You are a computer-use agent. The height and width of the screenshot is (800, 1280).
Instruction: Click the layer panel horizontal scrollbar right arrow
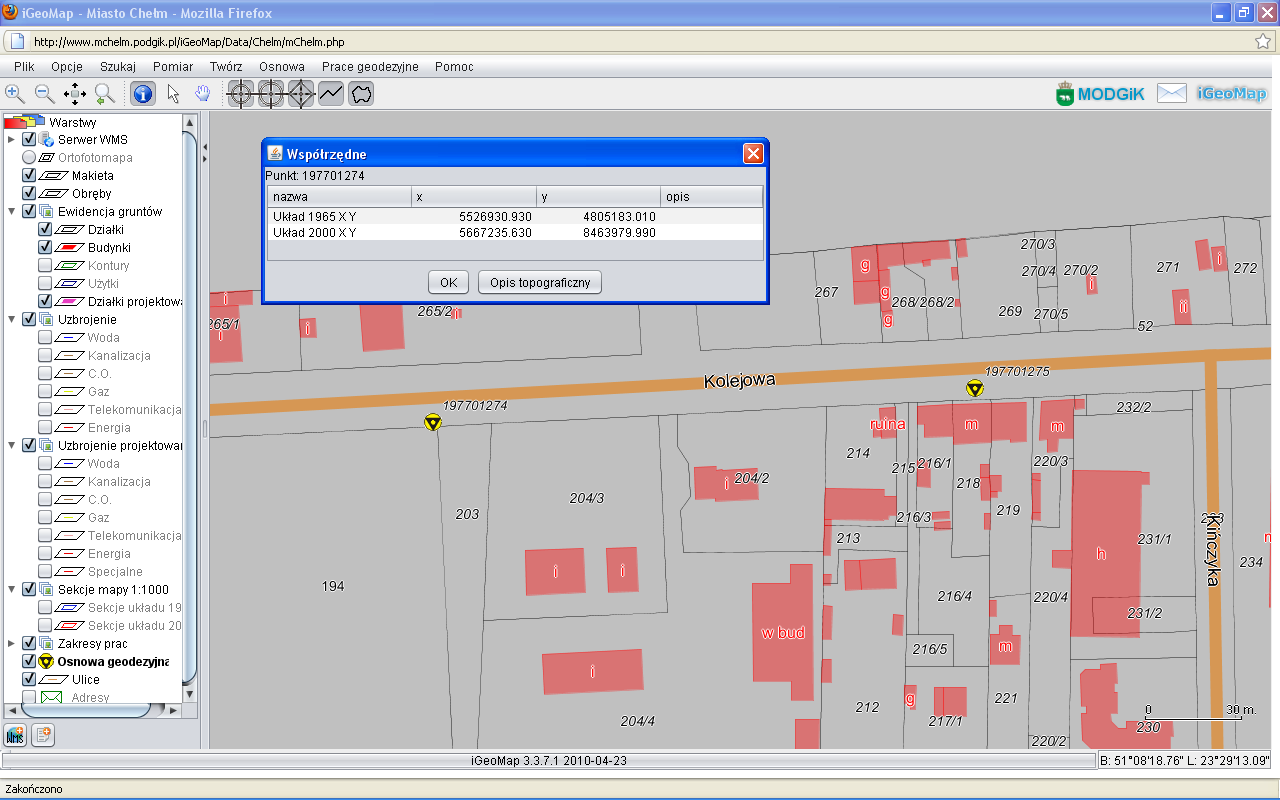click(x=174, y=710)
